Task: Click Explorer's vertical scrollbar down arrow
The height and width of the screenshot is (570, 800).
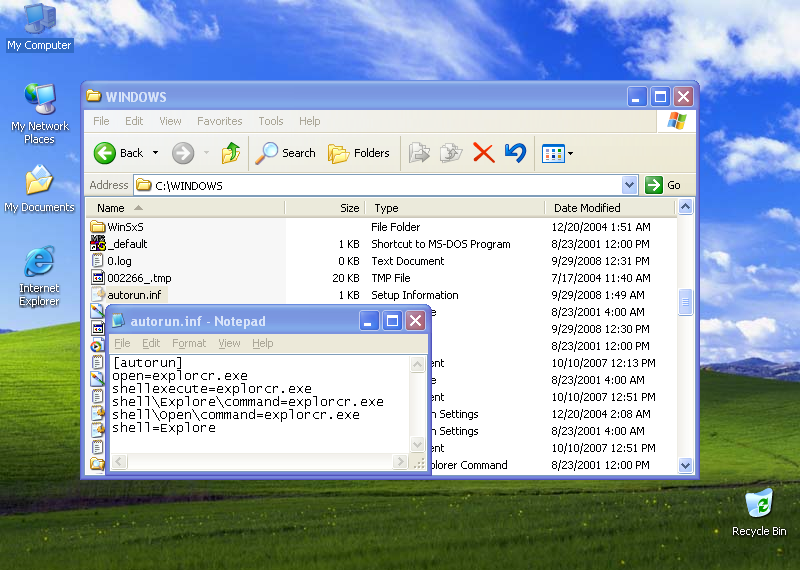Action: point(685,465)
